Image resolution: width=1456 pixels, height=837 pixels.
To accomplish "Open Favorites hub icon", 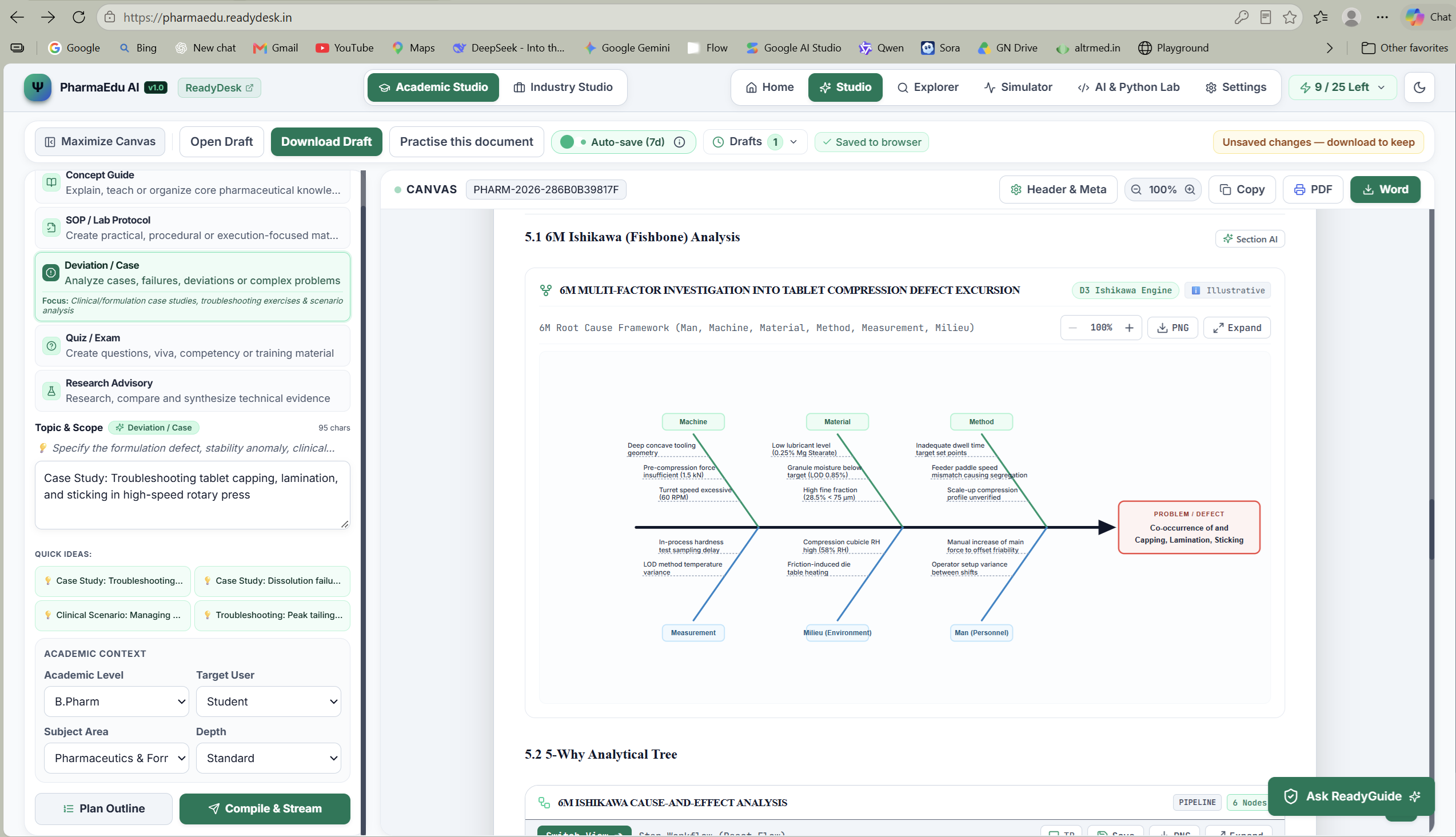I will tap(1321, 17).
